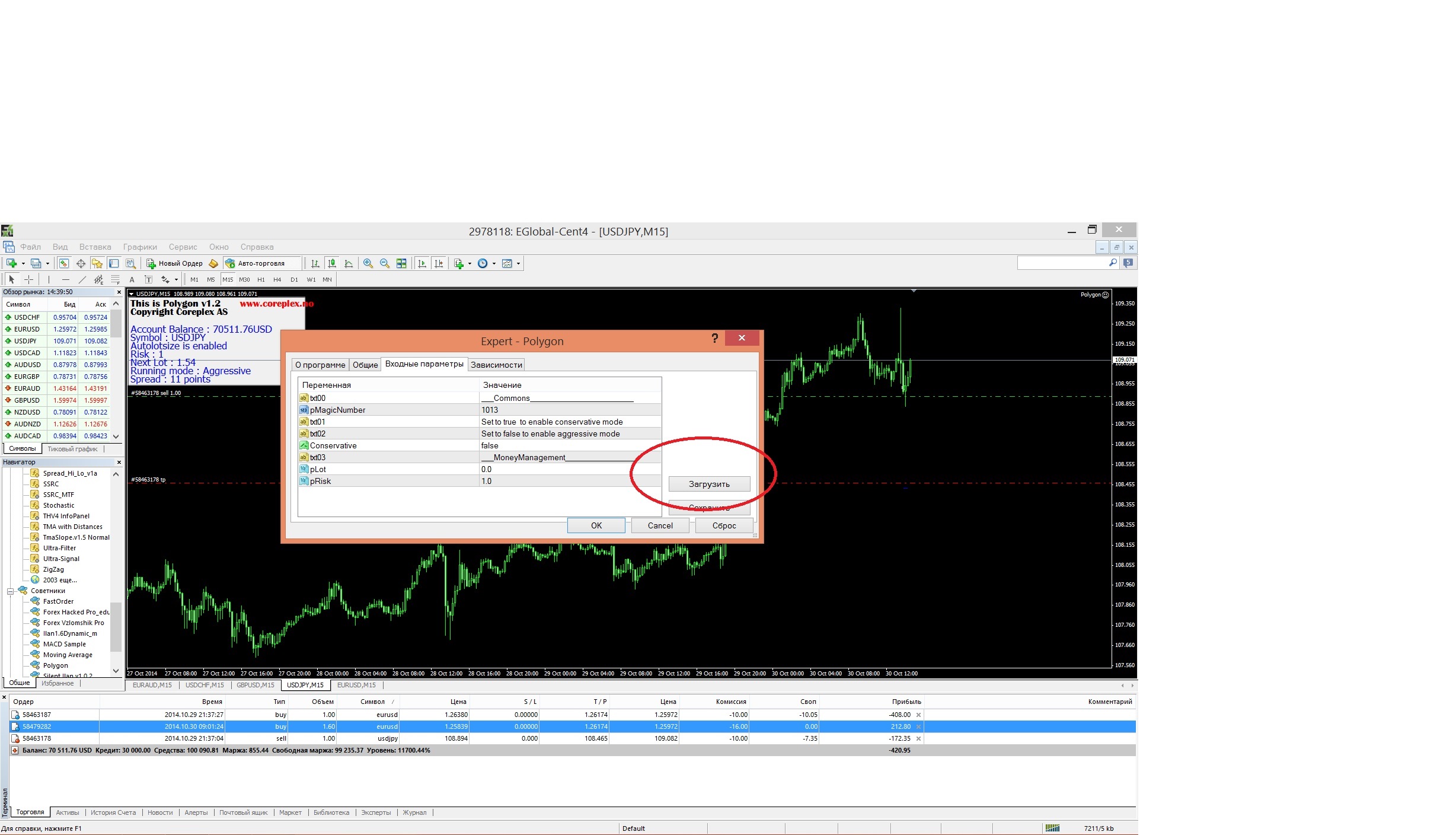Open the Графики menu

[x=140, y=247]
